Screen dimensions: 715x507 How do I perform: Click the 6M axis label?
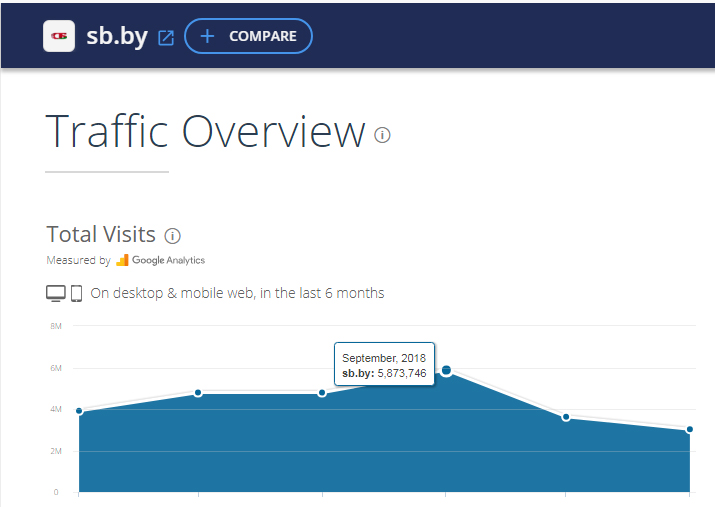[56, 368]
